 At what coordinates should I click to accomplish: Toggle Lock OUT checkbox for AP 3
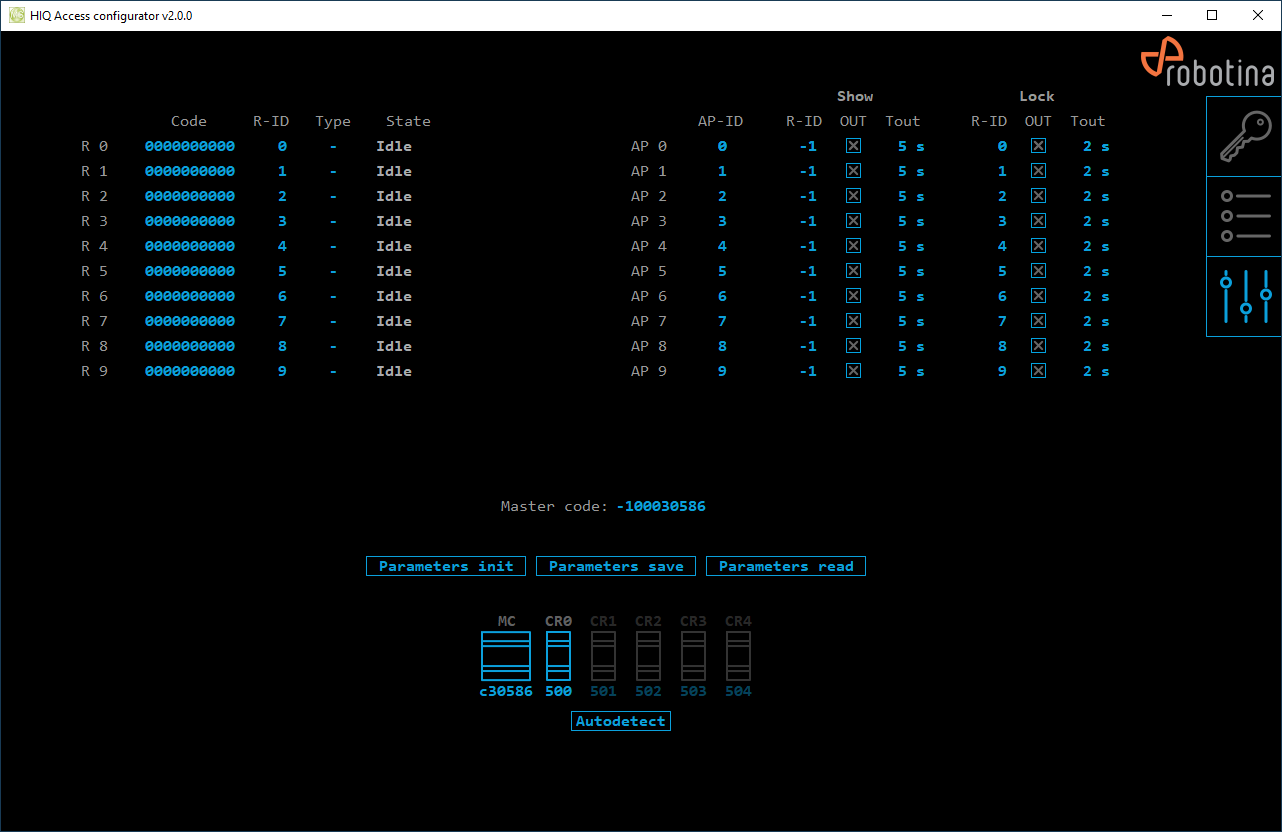[x=1038, y=221]
